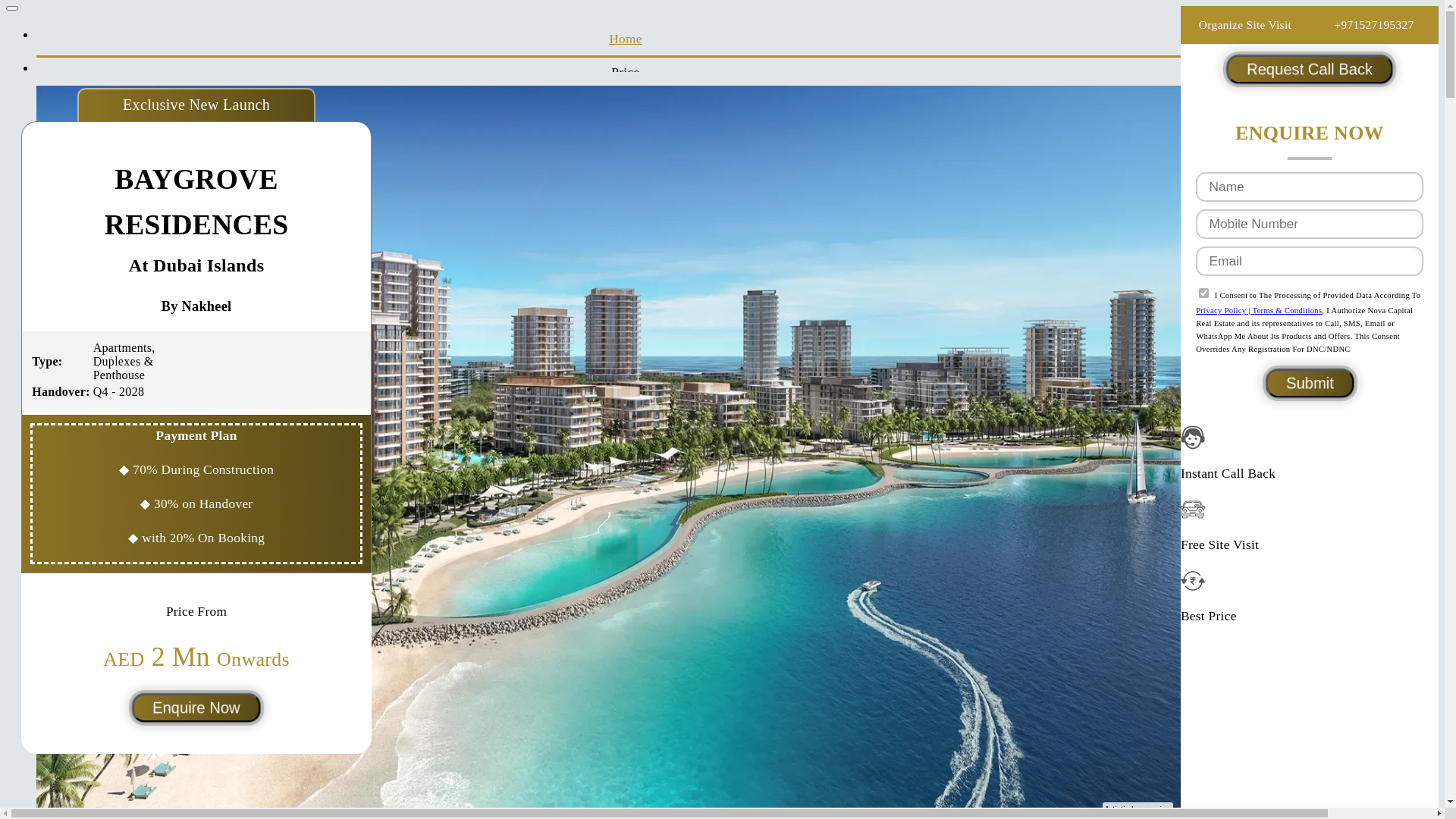The height and width of the screenshot is (819, 1456).
Task: Click into the Name field
Action: click(x=1309, y=187)
